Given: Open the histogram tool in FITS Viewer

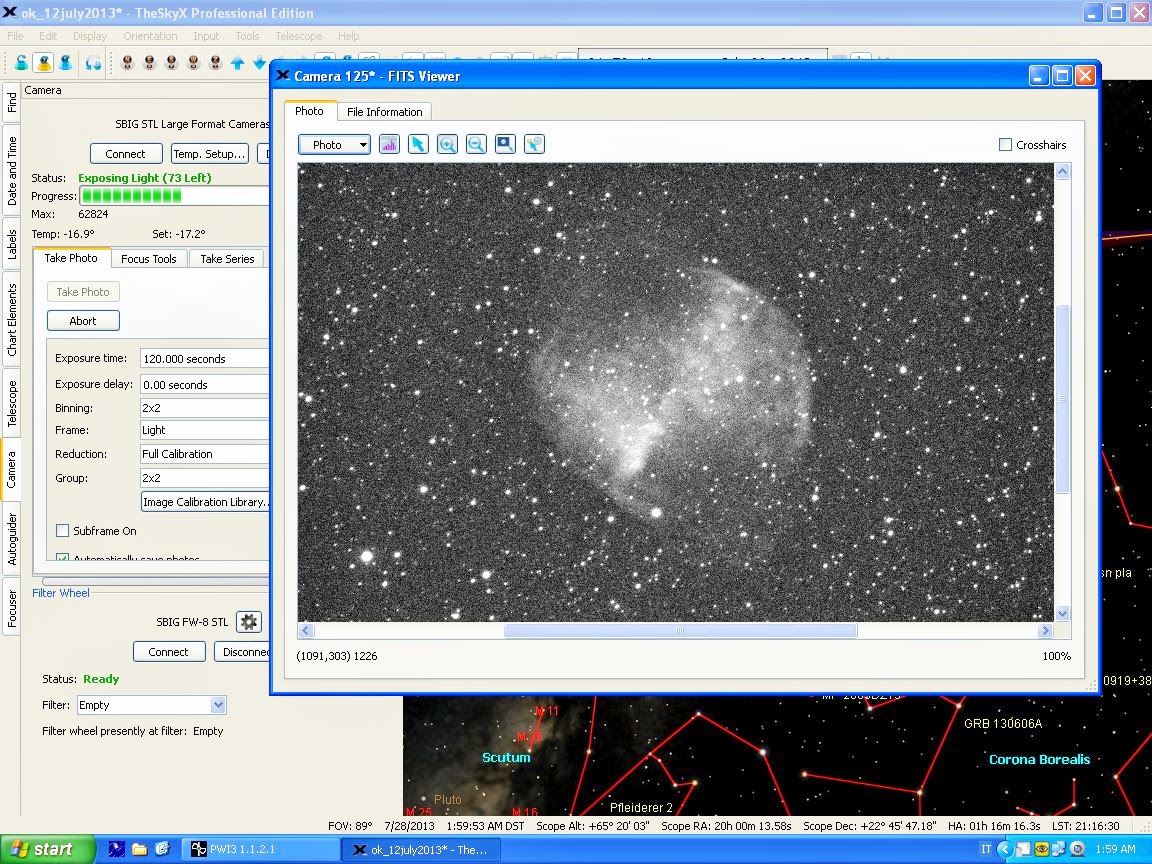Looking at the screenshot, I should point(389,145).
